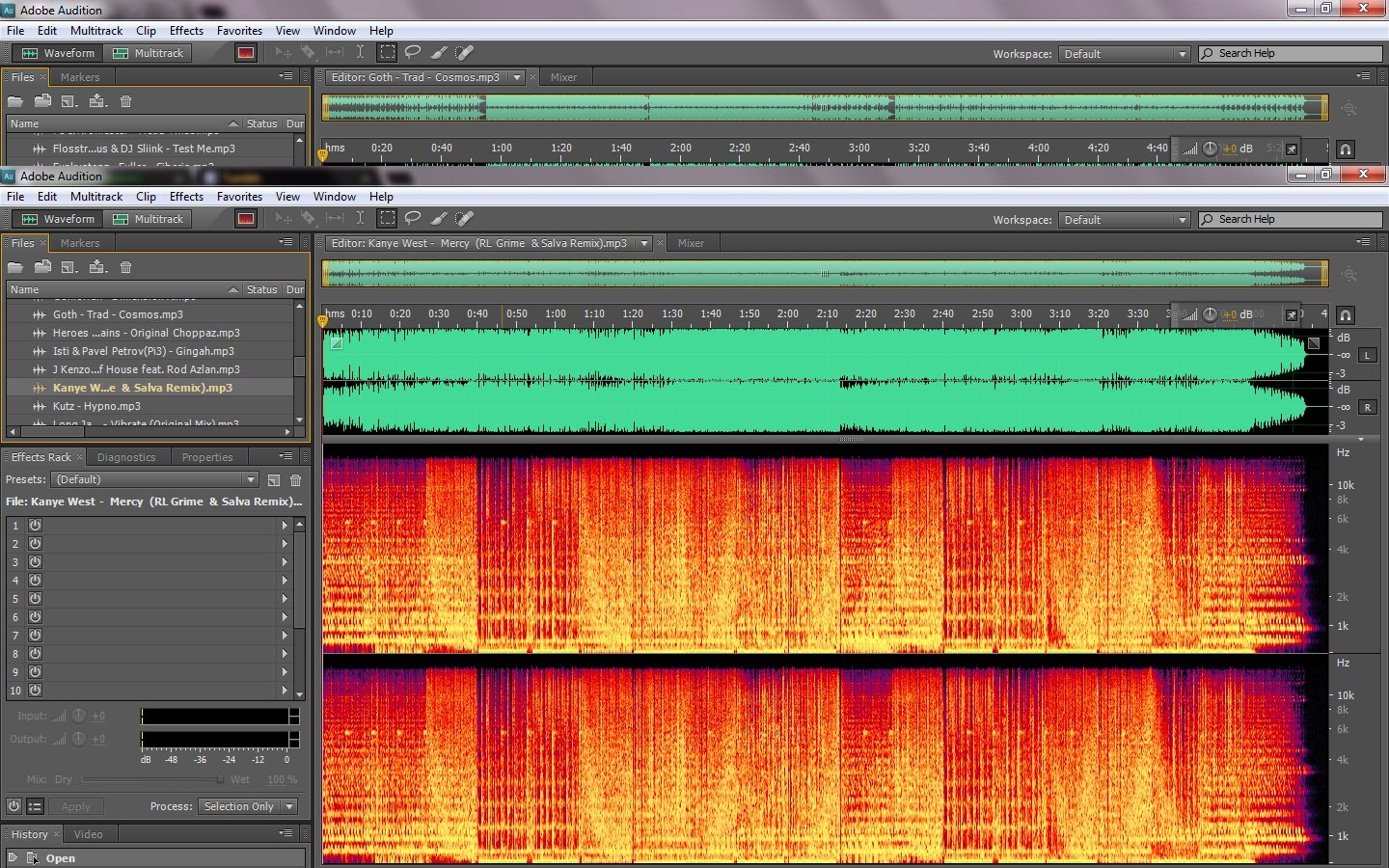
Task: Toggle the Spectral Frequency Display in front window
Action: tap(246, 219)
